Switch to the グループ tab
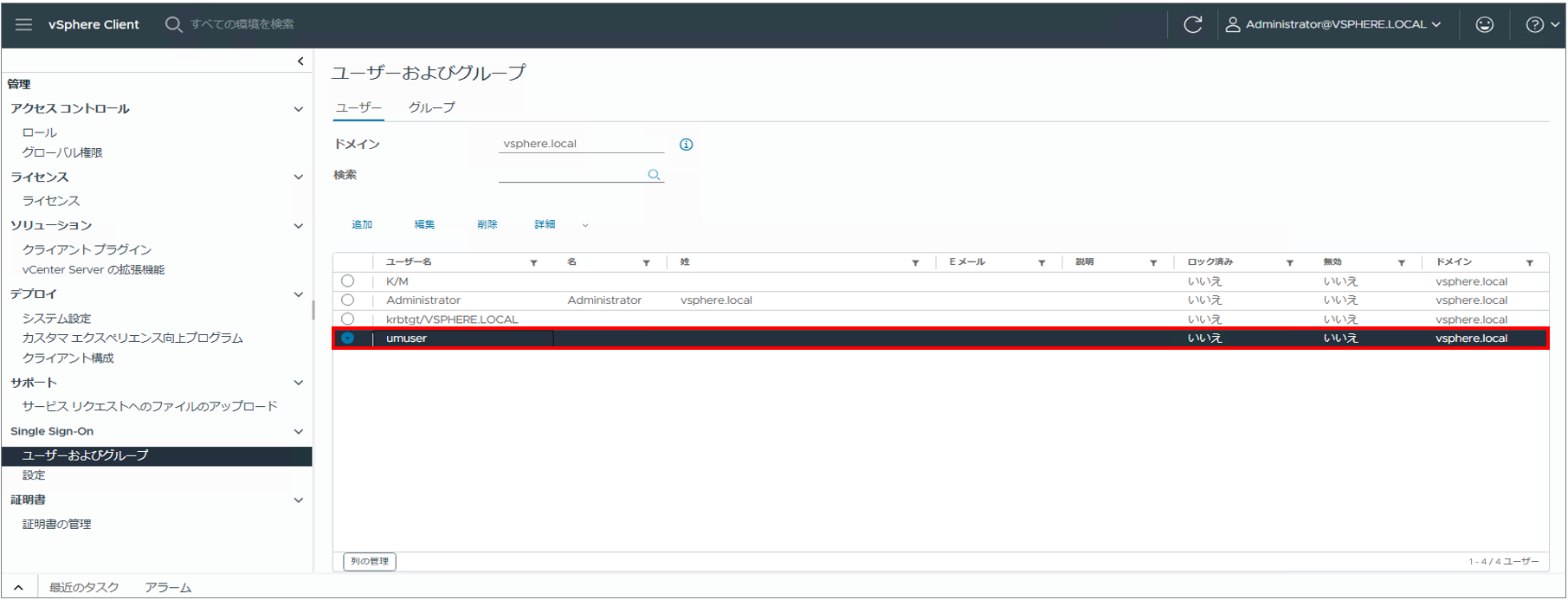Viewport: 1568px width, 600px height. pos(431,107)
